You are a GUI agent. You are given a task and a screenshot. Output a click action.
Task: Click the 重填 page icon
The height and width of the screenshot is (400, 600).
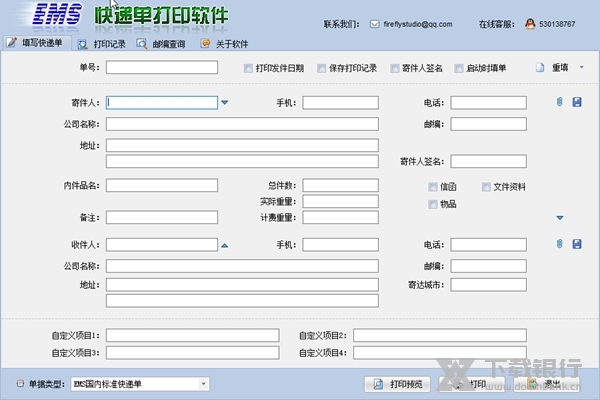pyautogui.click(x=540, y=68)
